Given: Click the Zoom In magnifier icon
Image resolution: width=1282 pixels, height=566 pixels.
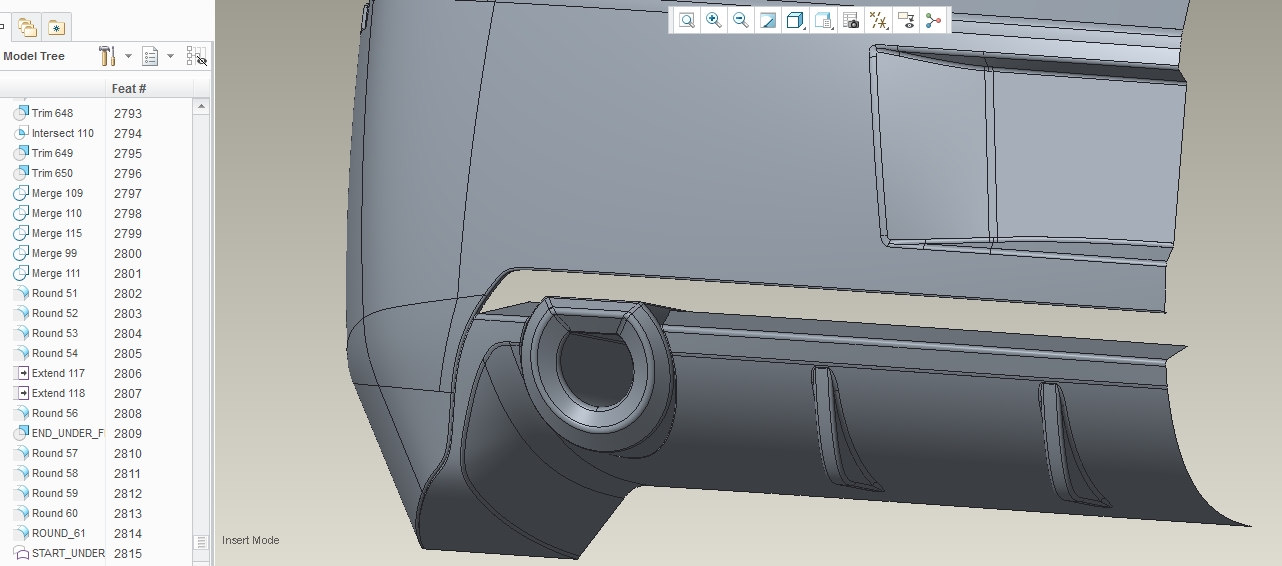Looking at the screenshot, I should coord(714,20).
